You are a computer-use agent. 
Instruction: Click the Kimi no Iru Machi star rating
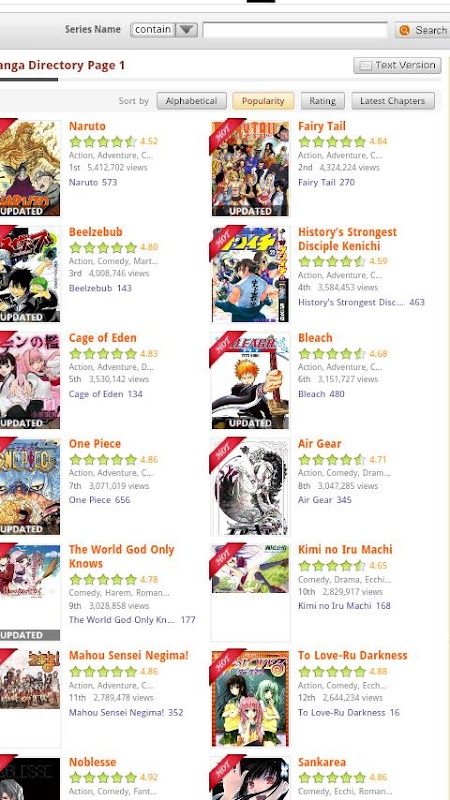332,565
